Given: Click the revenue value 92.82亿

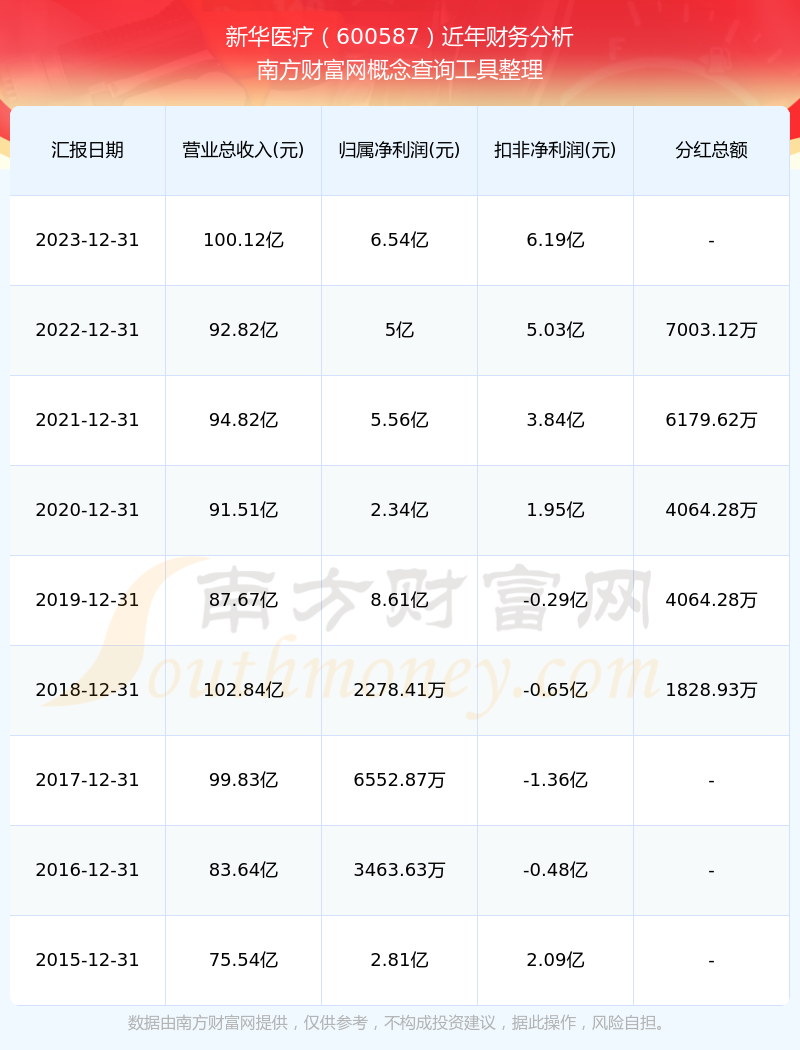Looking at the screenshot, I should [244, 330].
